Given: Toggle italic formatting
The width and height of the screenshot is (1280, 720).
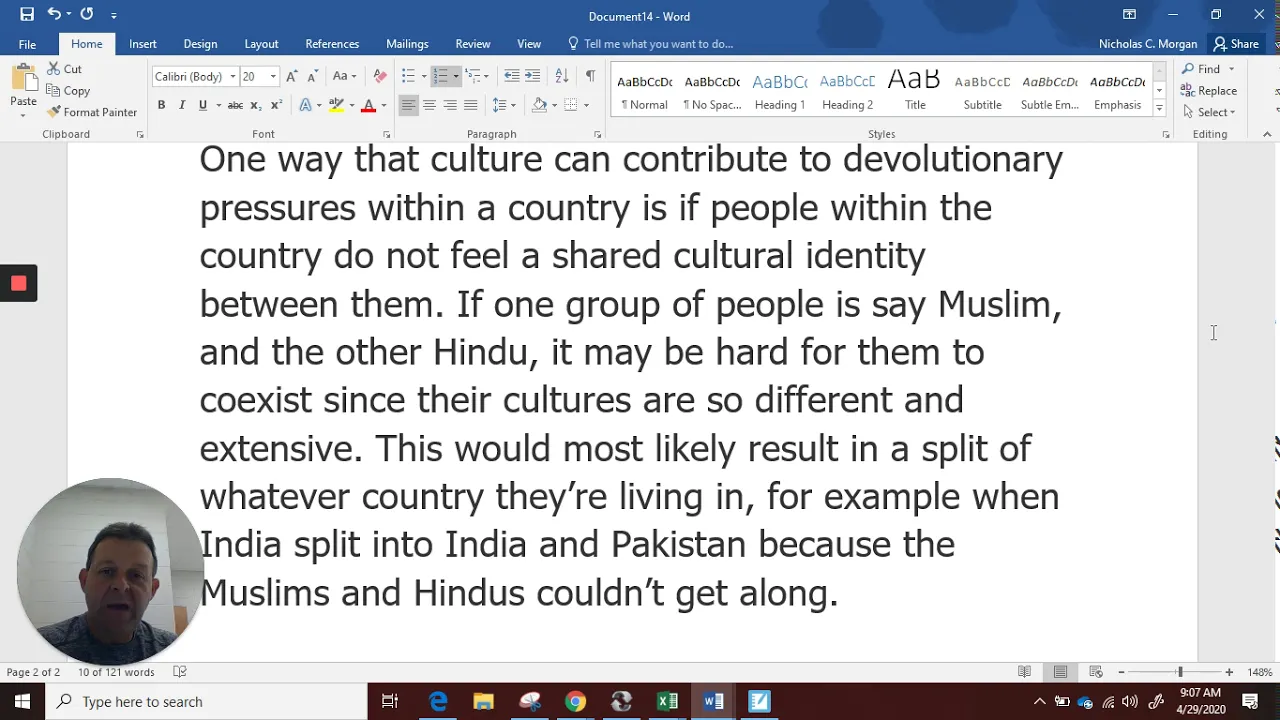Looking at the screenshot, I should coord(182,105).
